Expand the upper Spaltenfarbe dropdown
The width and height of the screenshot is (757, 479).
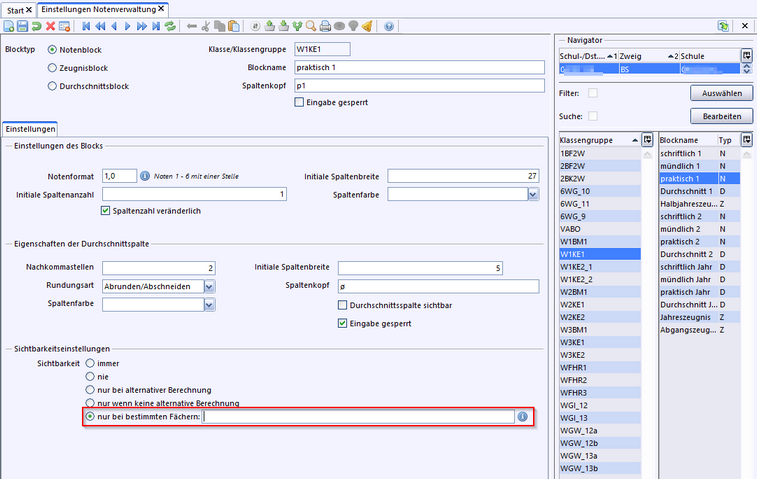click(533, 194)
